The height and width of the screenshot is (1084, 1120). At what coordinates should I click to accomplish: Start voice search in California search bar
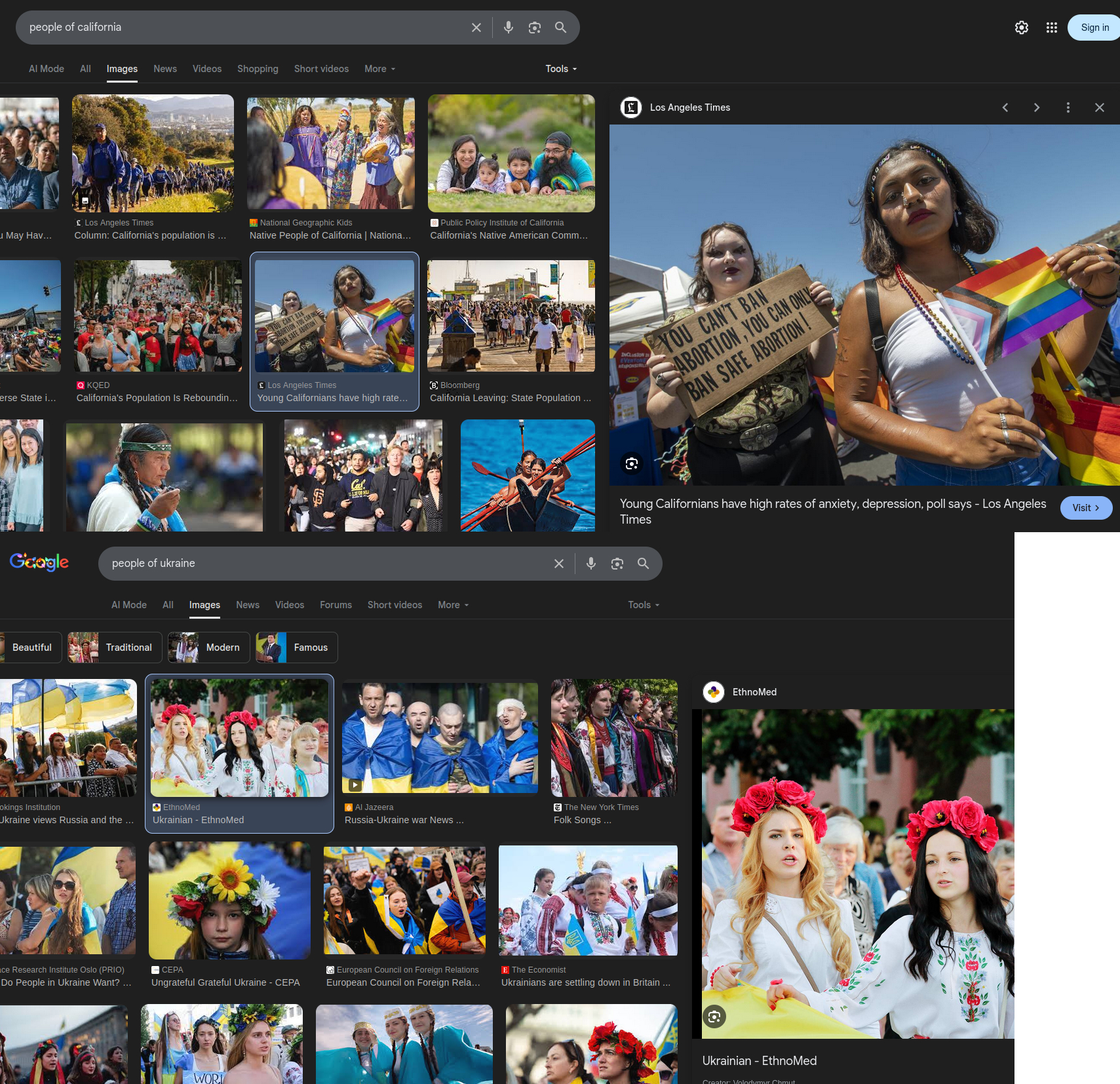coord(509,28)
